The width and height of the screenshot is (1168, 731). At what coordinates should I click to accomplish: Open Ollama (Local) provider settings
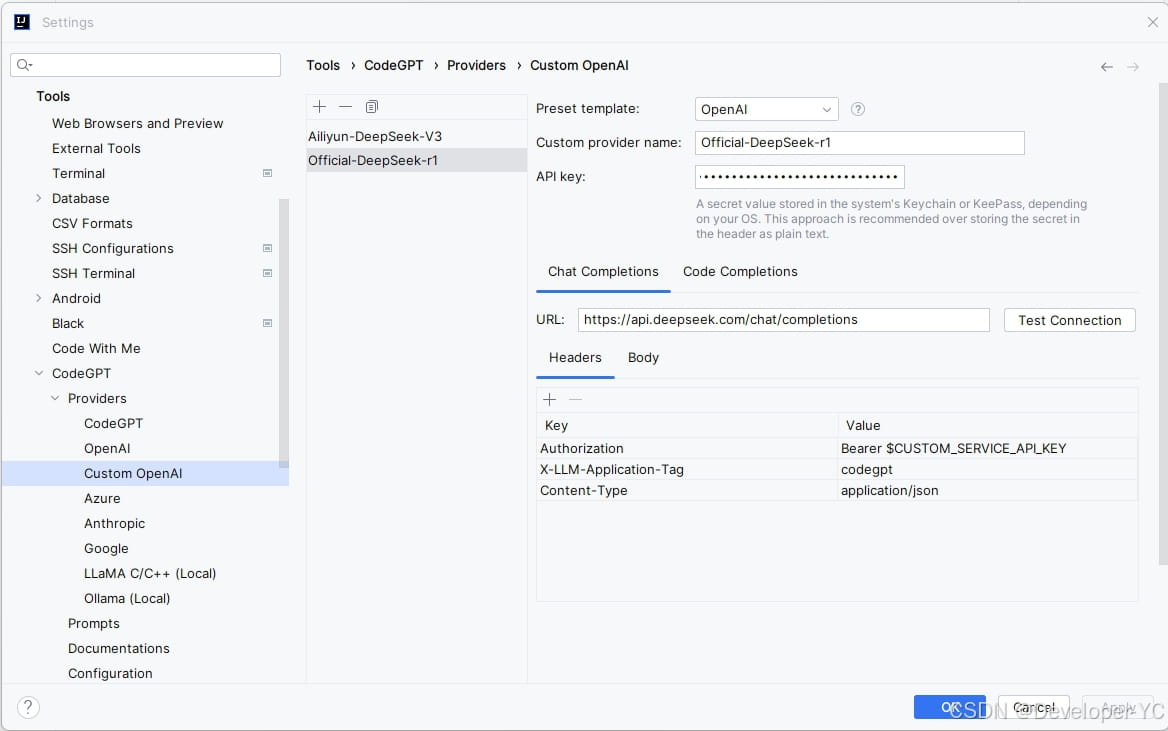pyautogui.click(x=127, y=599)
